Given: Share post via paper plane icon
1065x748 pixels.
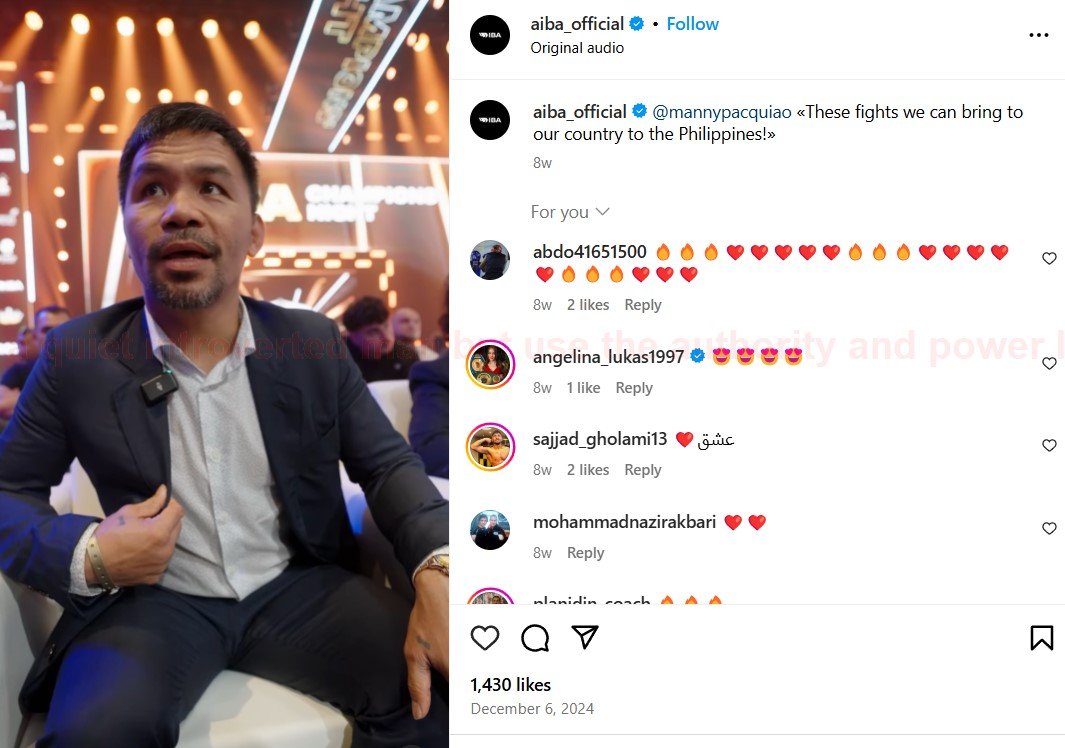Looking at the screenshot, I should [585, 637].
